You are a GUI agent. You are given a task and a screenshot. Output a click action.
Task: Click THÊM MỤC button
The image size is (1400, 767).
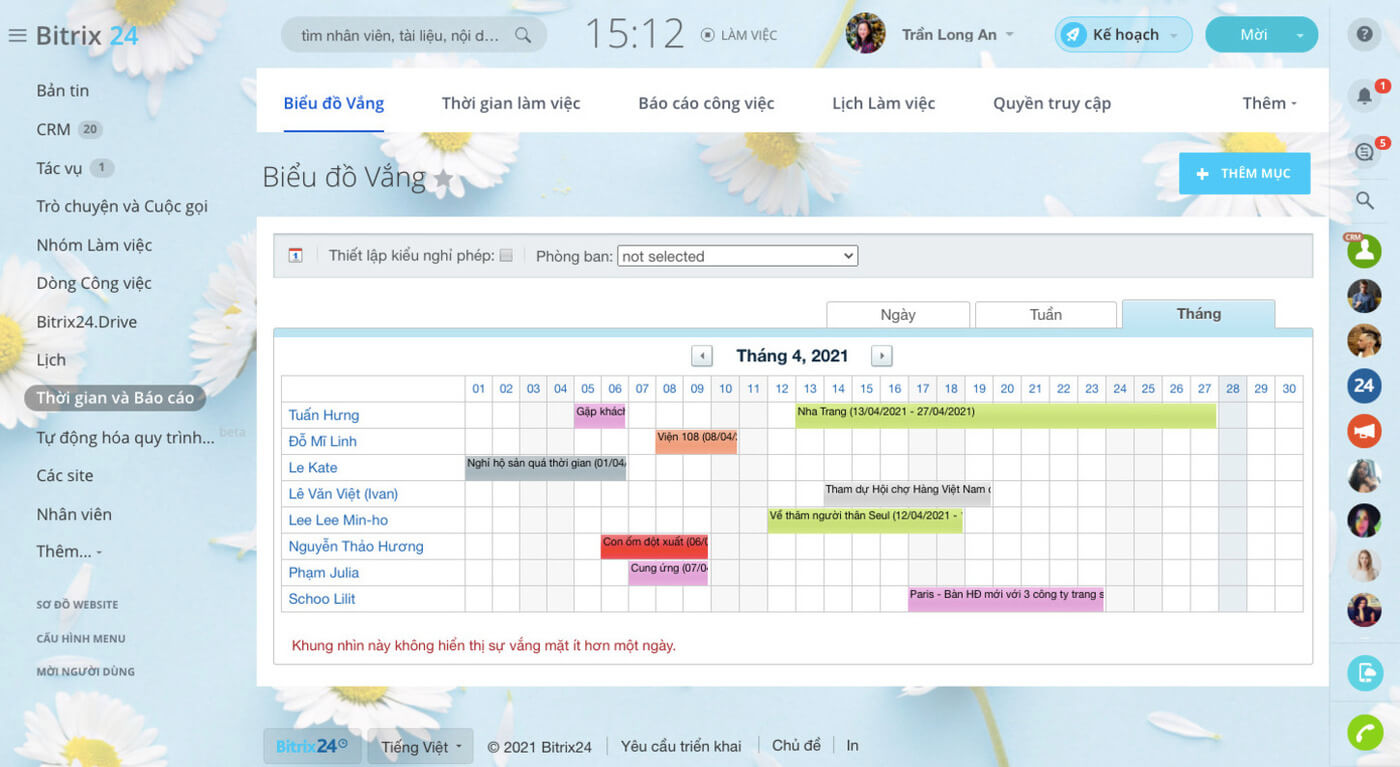(x=1244, y=173)
